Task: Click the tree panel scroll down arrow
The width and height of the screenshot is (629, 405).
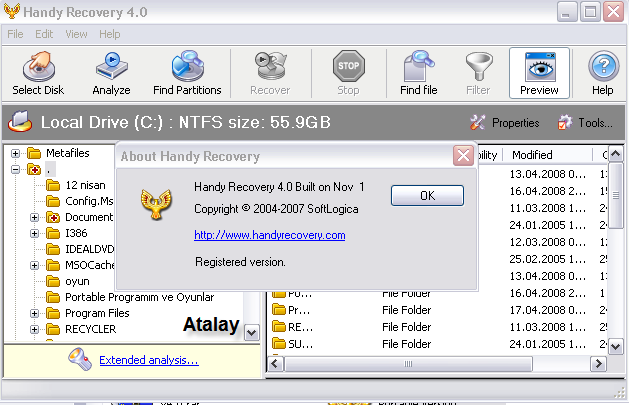Action: pyautogui.click(x=252, y=332)
